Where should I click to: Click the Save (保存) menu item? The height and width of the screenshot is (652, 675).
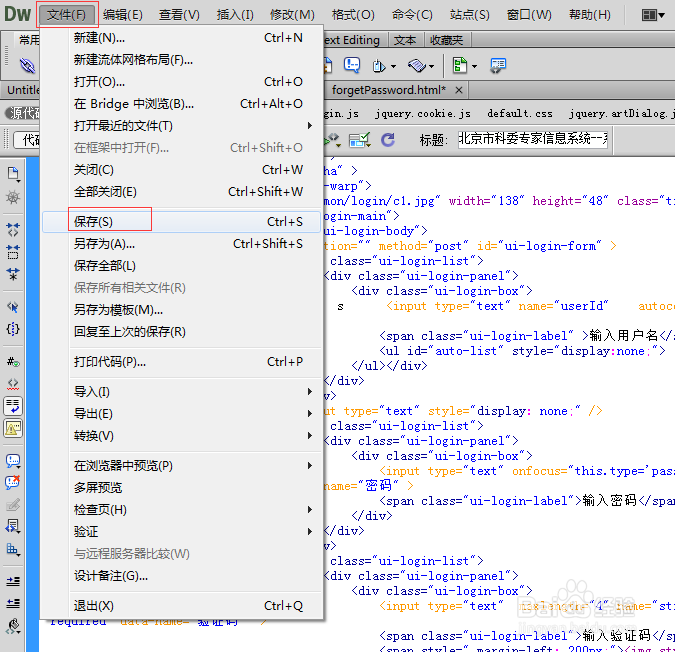click(x=181, y=222)
